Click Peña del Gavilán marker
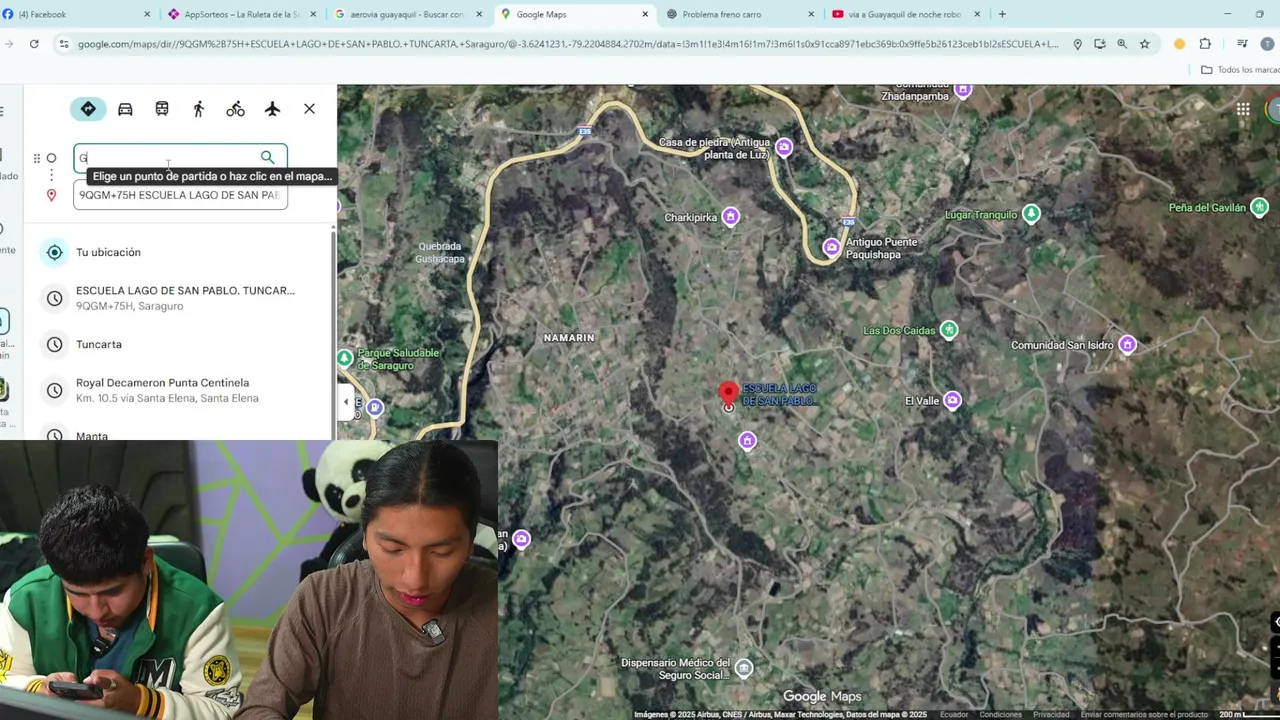The width and height of the screenshot is (1280, 720). click(x=1260, y=207)
